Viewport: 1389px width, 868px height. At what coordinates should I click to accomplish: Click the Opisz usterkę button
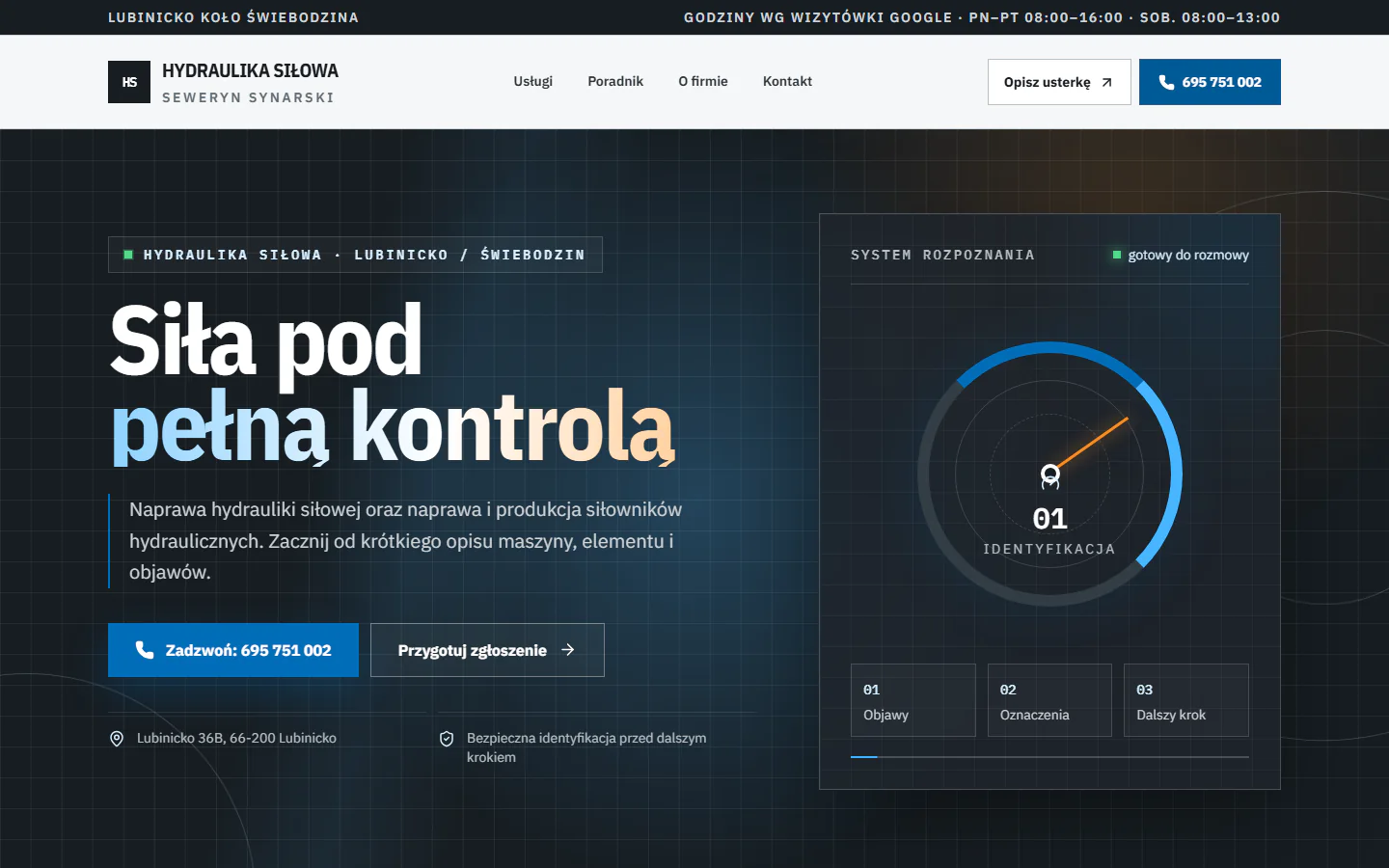tap(1059, 82)
